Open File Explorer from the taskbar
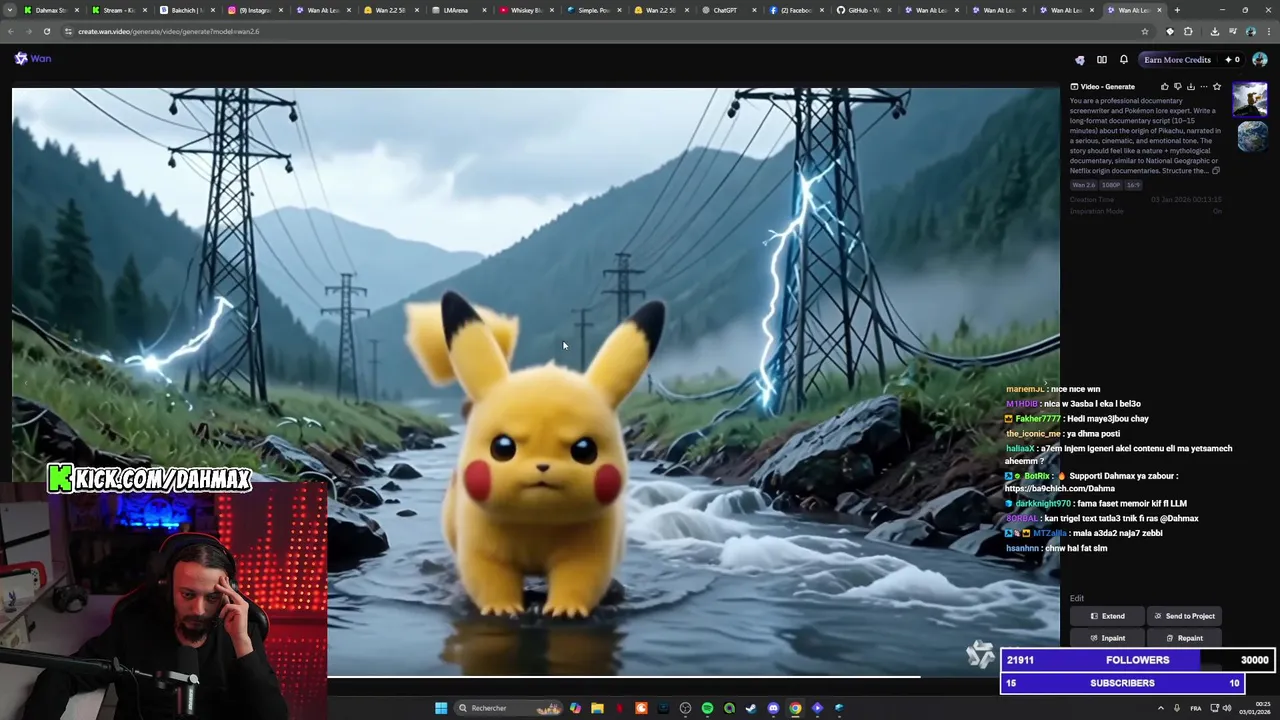 tap(597, 708)
